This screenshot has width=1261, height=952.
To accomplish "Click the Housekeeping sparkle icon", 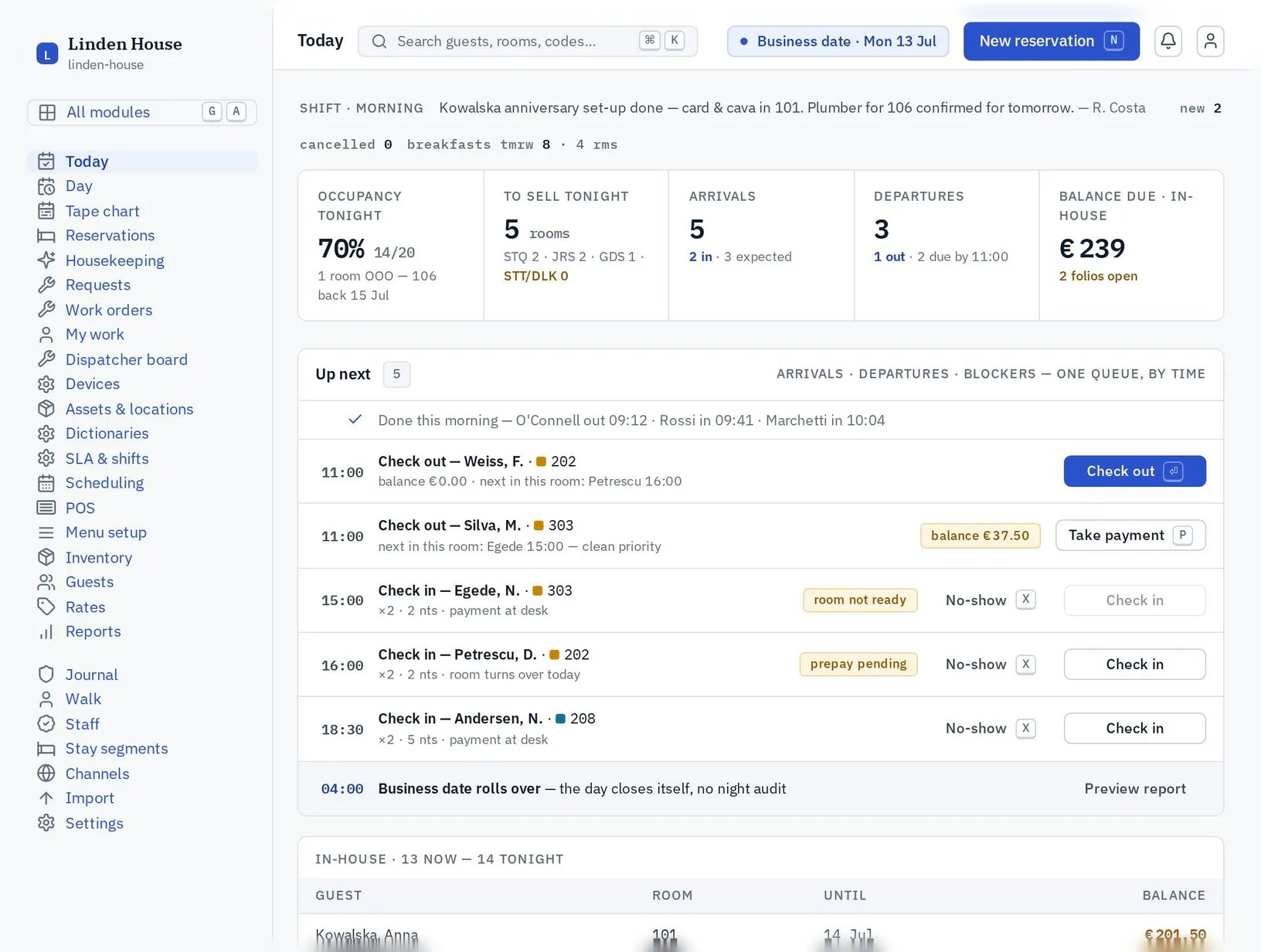I will click(46, 260).
